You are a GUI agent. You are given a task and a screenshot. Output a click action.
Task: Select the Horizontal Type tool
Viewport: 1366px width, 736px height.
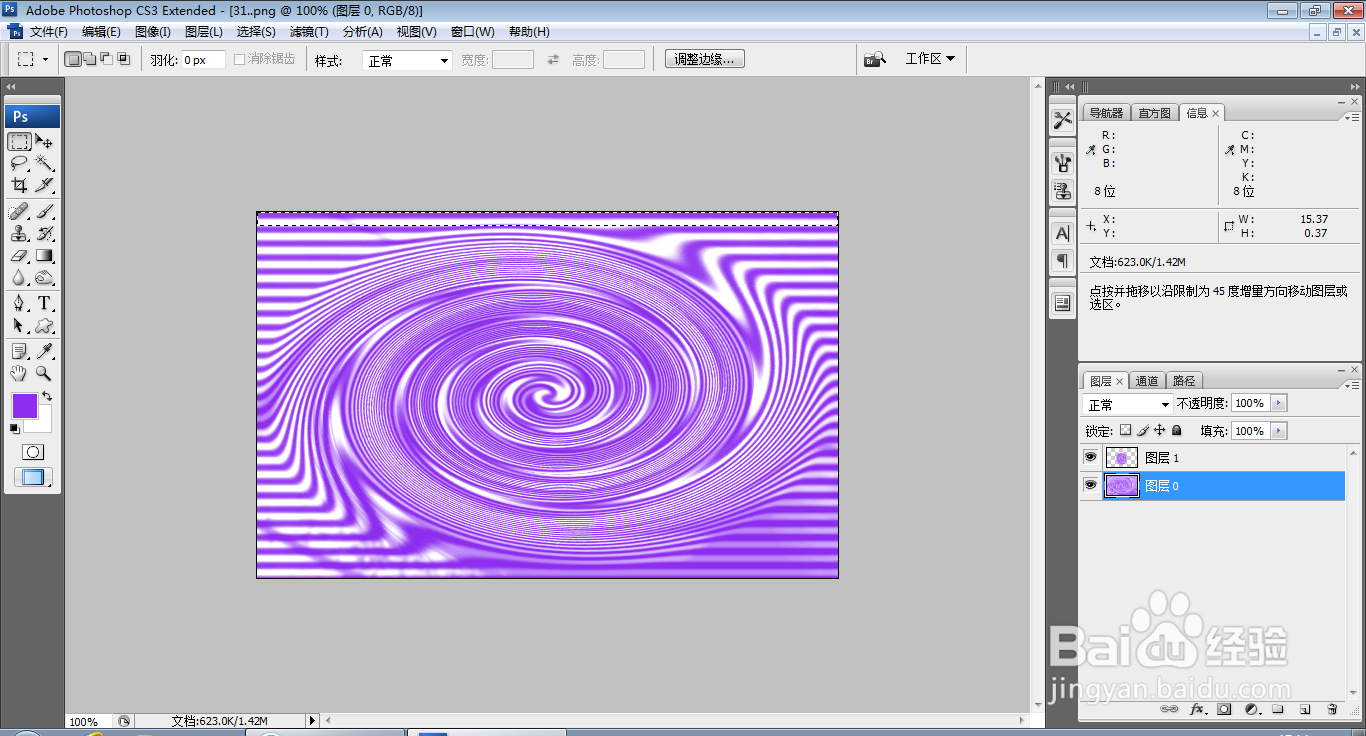tap(45, 304)
